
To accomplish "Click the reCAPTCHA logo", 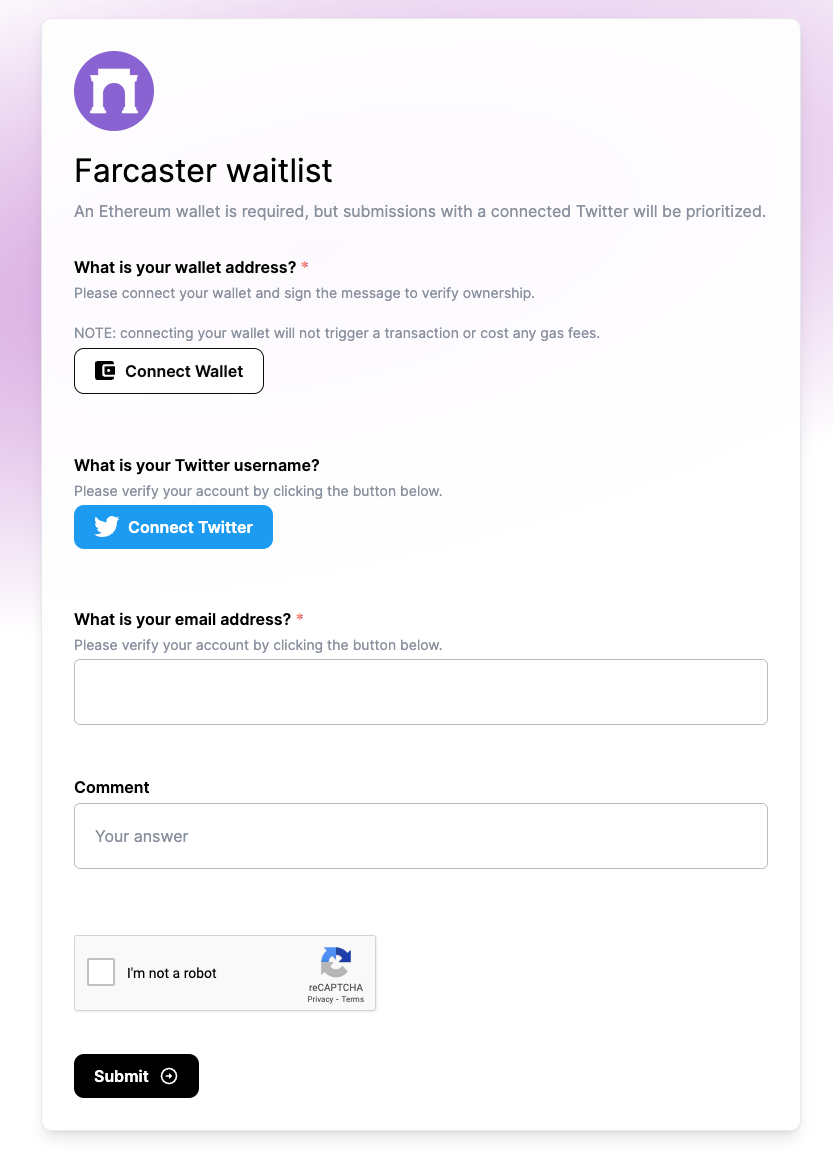I will [x=336, y=963].
